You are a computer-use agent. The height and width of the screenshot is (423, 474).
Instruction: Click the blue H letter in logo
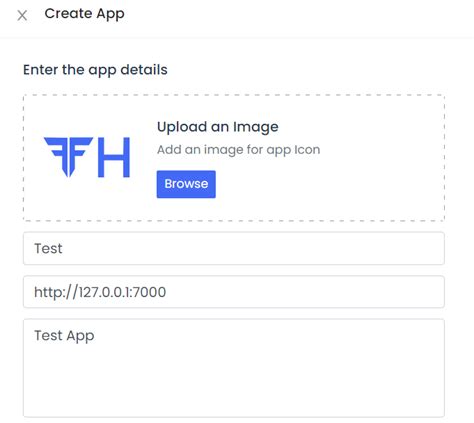coord(114,157)
